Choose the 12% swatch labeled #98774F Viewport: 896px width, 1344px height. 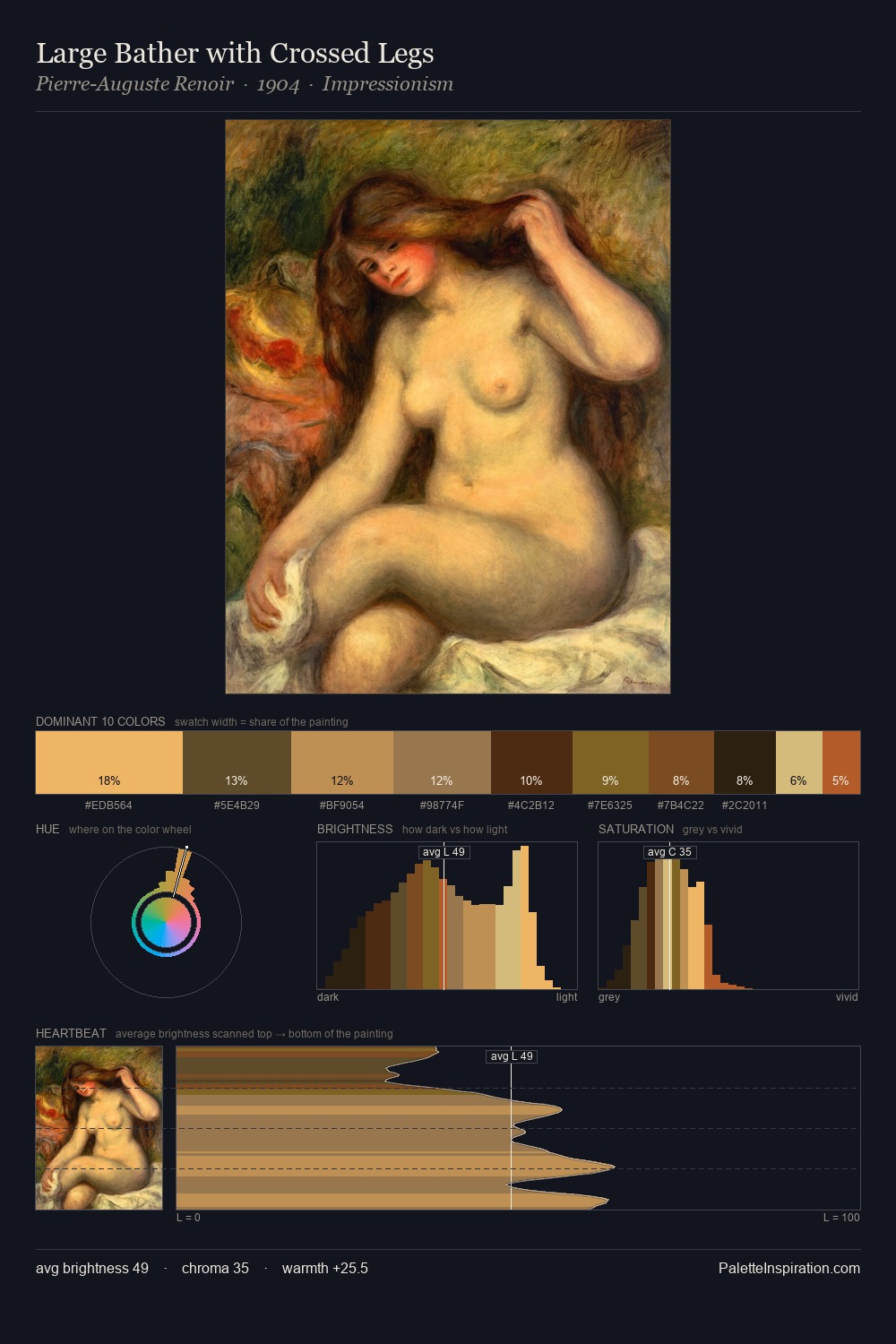(442, 762)
